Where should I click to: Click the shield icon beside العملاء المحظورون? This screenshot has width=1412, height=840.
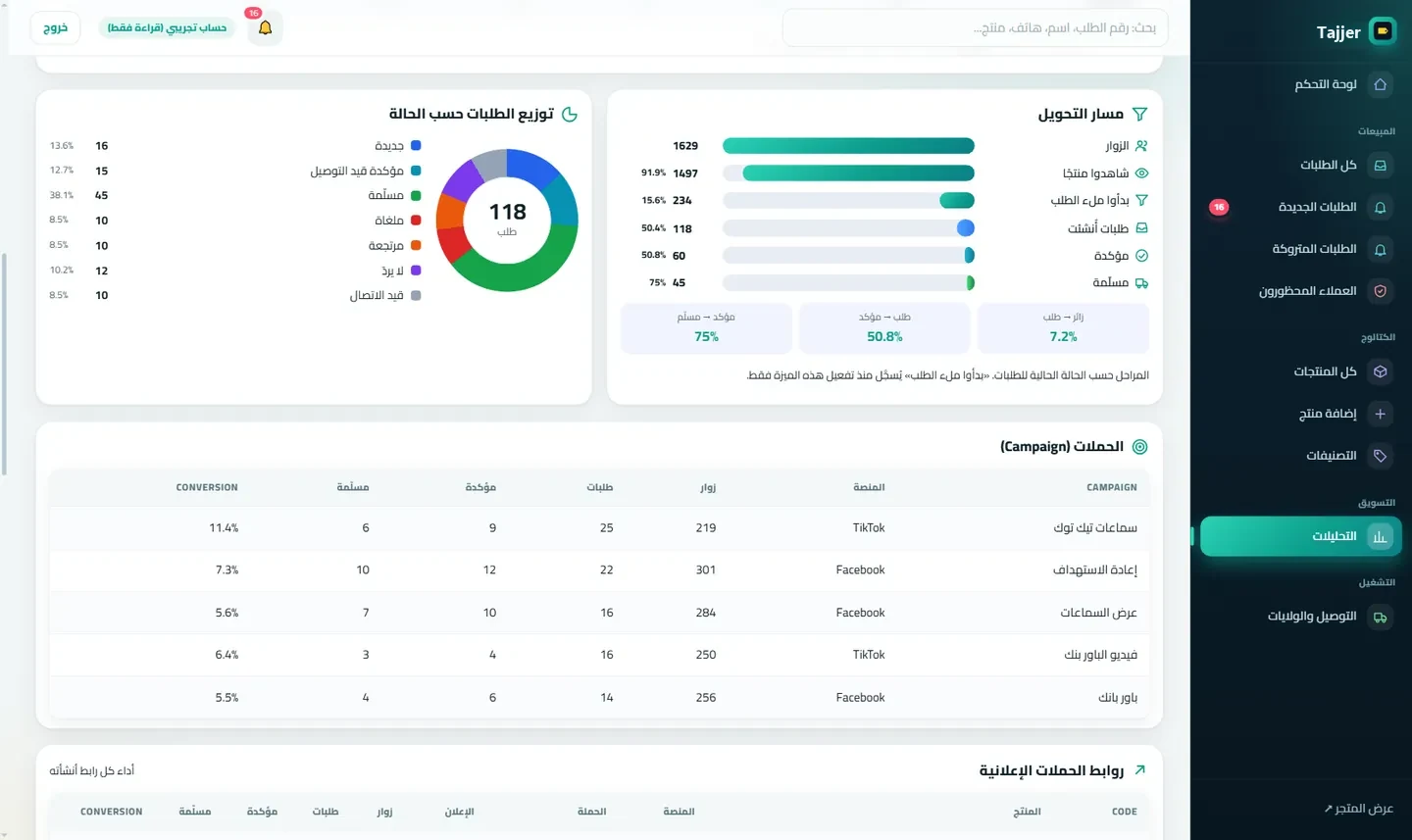[x=1380, y=291]
